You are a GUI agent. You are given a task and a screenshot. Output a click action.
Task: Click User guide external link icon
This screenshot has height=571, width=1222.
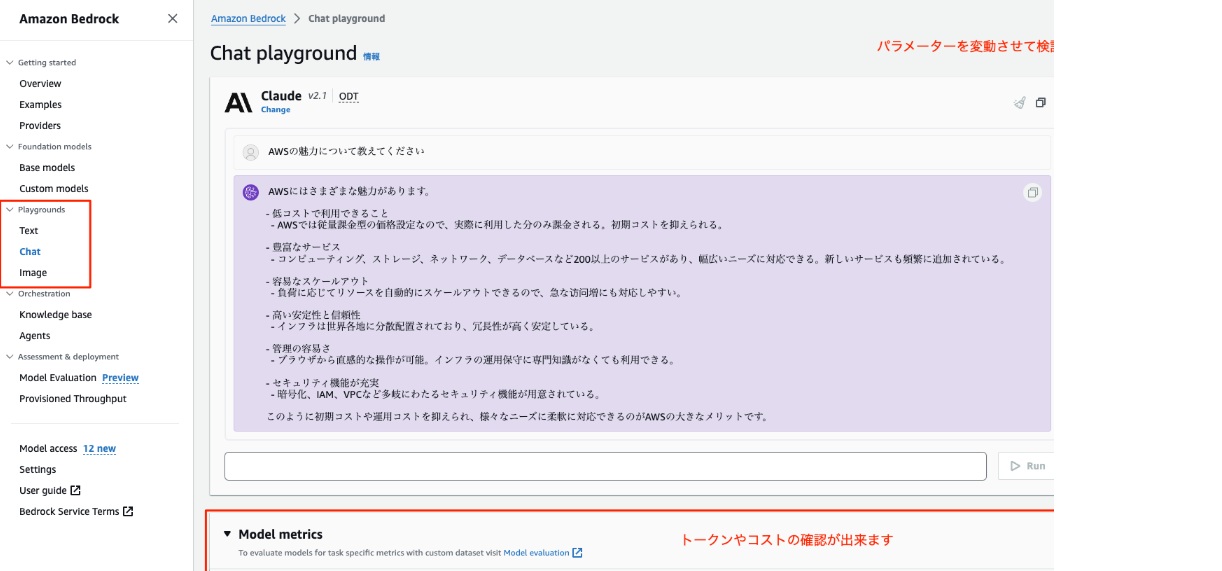tap(76, 491)
